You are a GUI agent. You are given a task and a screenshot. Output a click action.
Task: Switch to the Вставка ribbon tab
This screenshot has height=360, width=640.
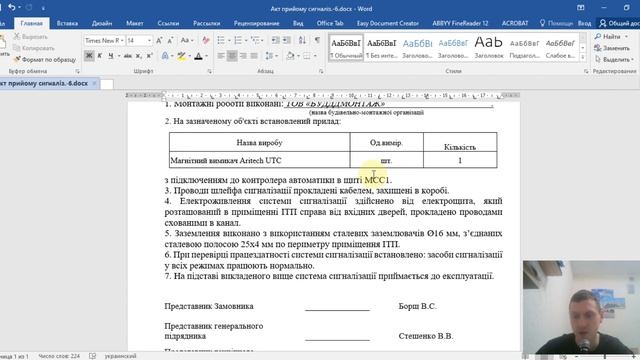[x=67, y=23]
